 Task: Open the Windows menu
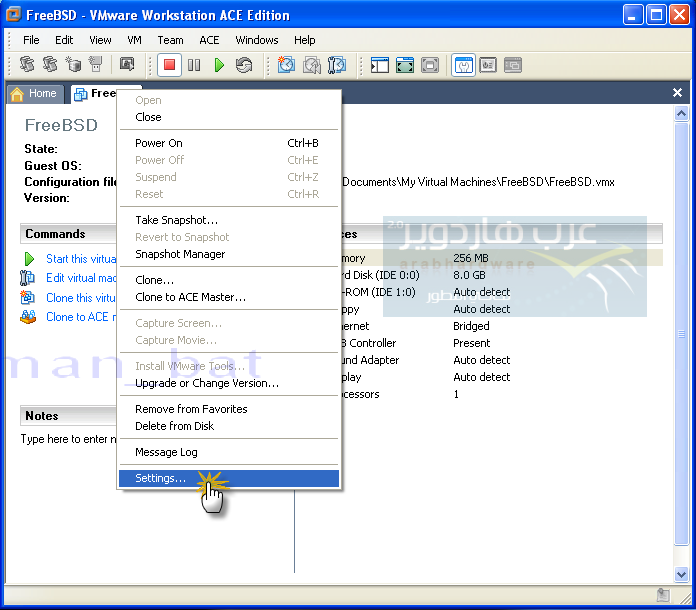(x=257, y=40)
